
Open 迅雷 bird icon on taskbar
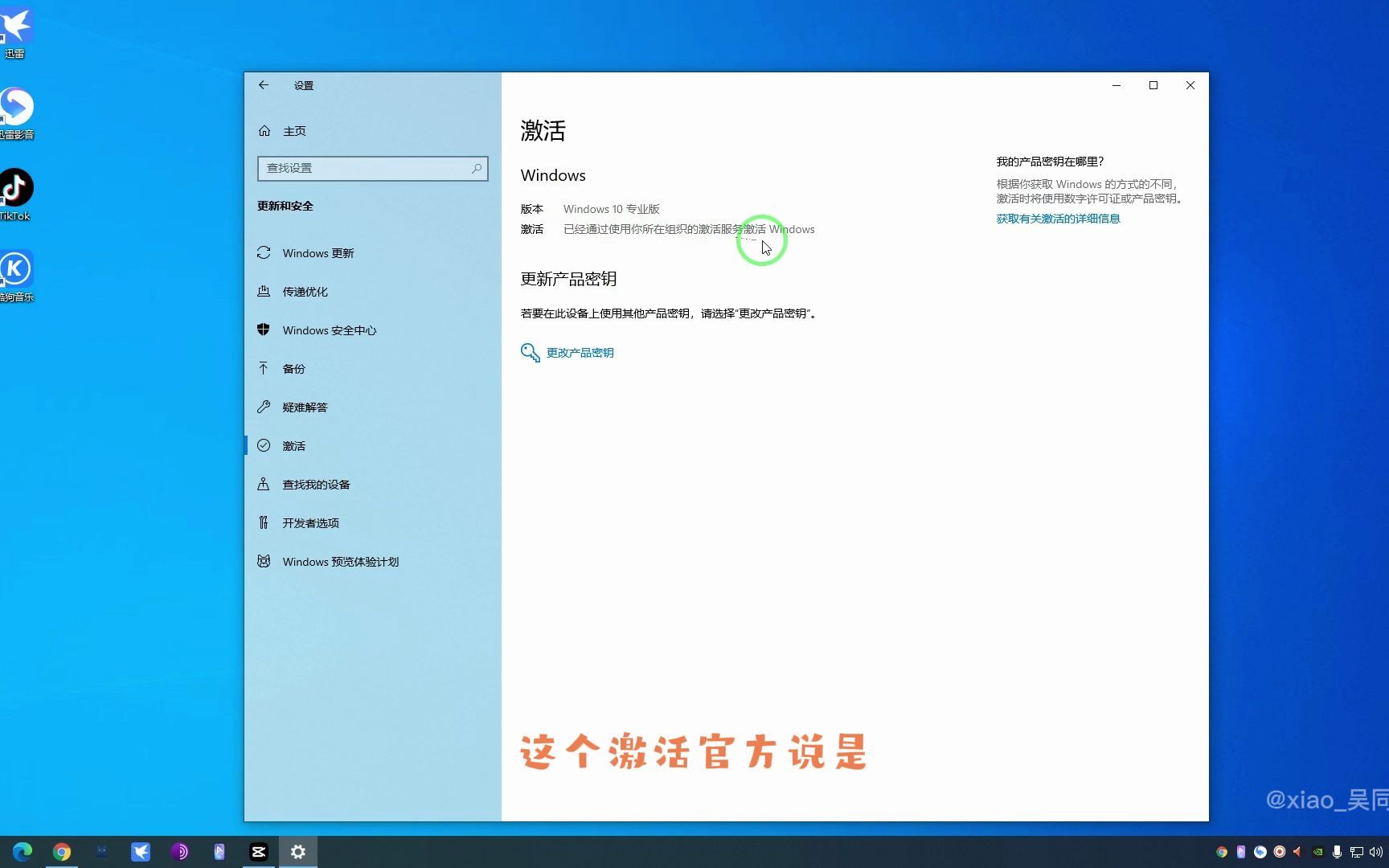pos(141,852)
